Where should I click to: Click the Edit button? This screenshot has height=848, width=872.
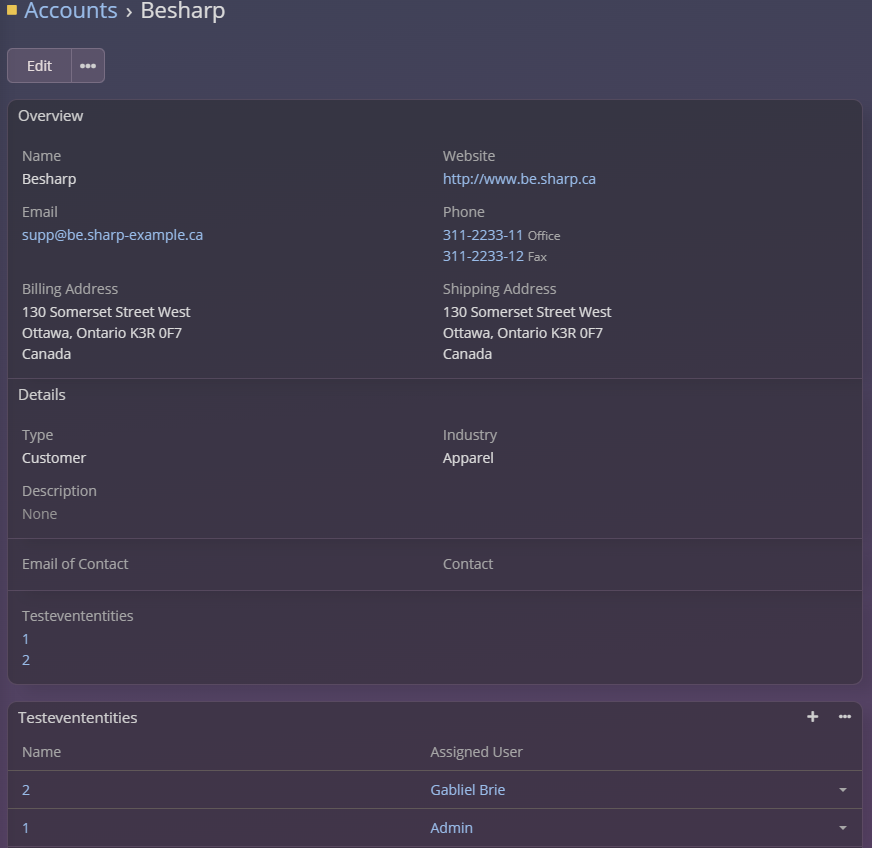pyautogui.click(x=39, y=66)
